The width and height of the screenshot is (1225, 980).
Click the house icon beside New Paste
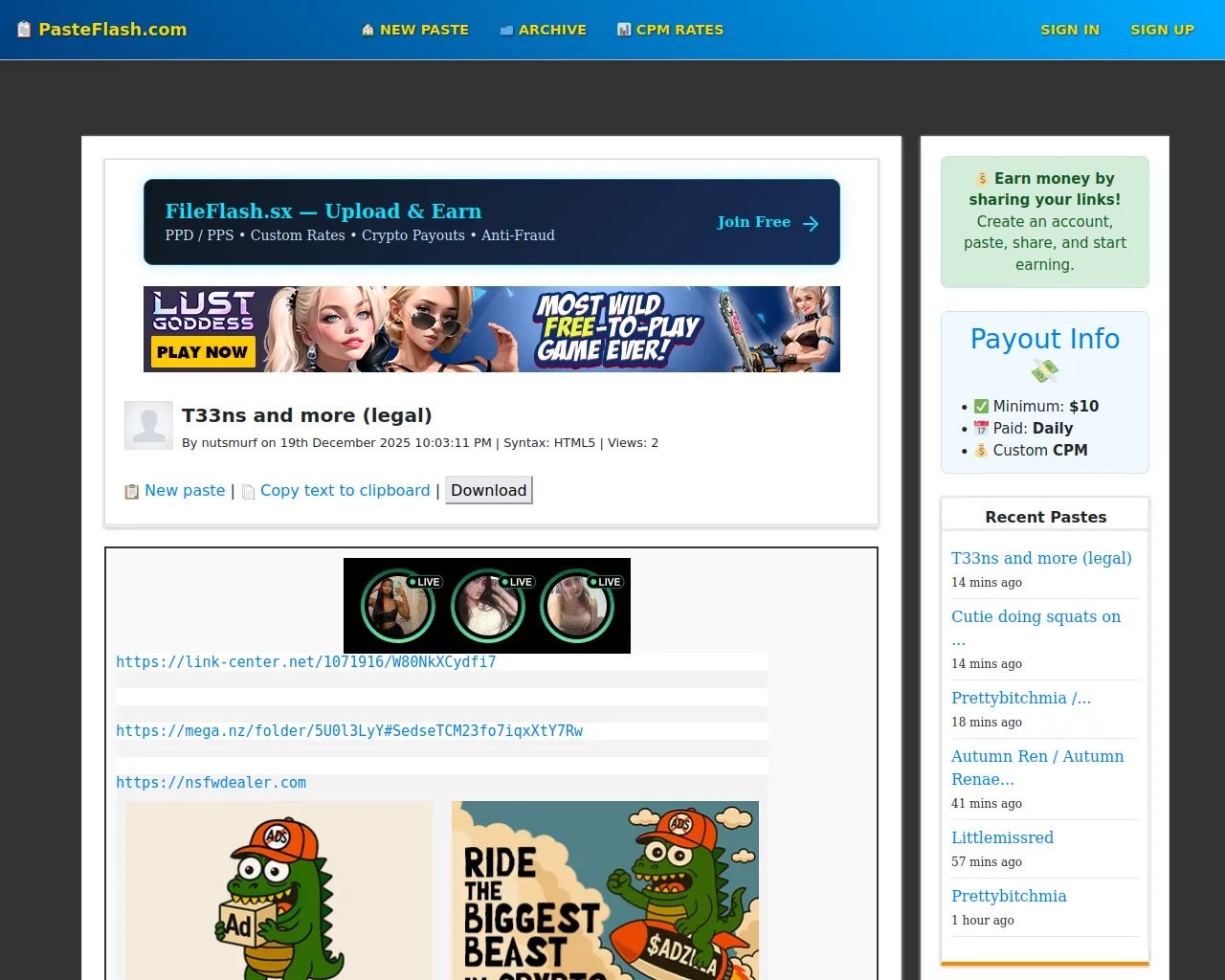(x=367, y=30)
